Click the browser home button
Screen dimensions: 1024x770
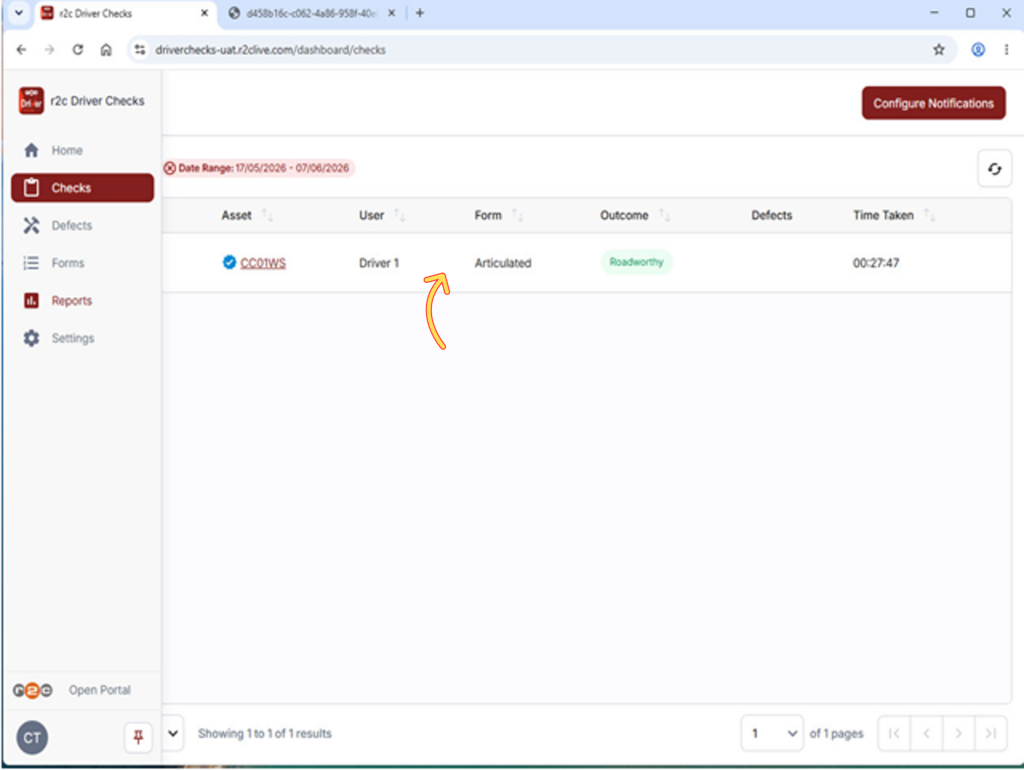[106, 50]
